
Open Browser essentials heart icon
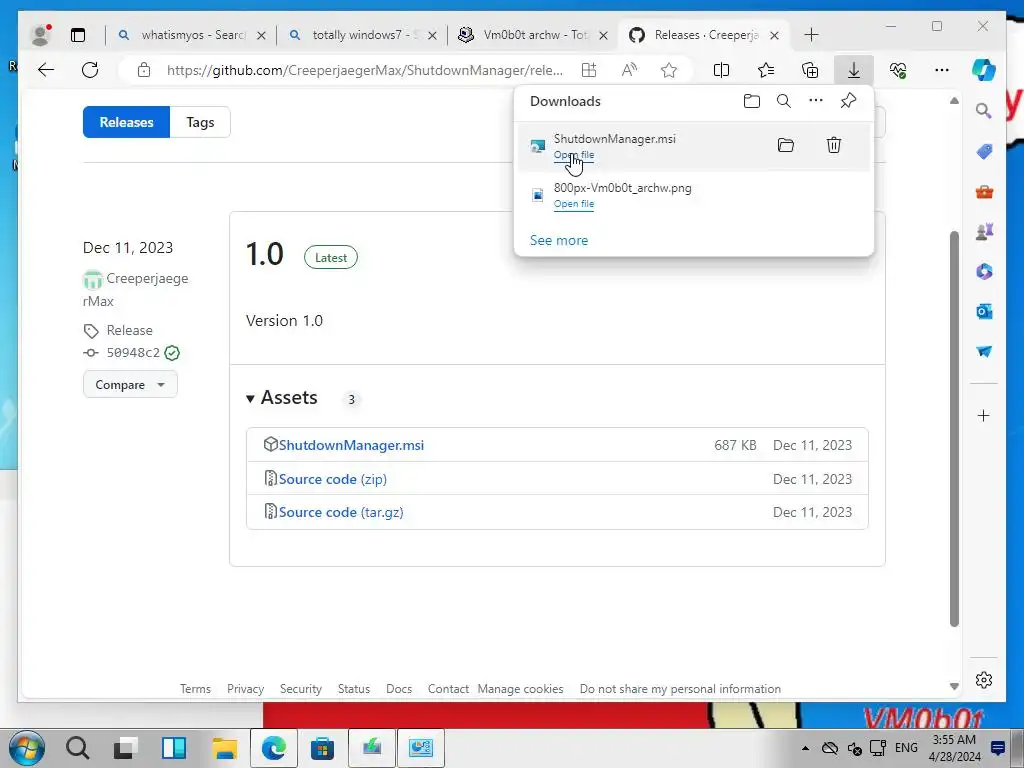(x=898, y=70)
